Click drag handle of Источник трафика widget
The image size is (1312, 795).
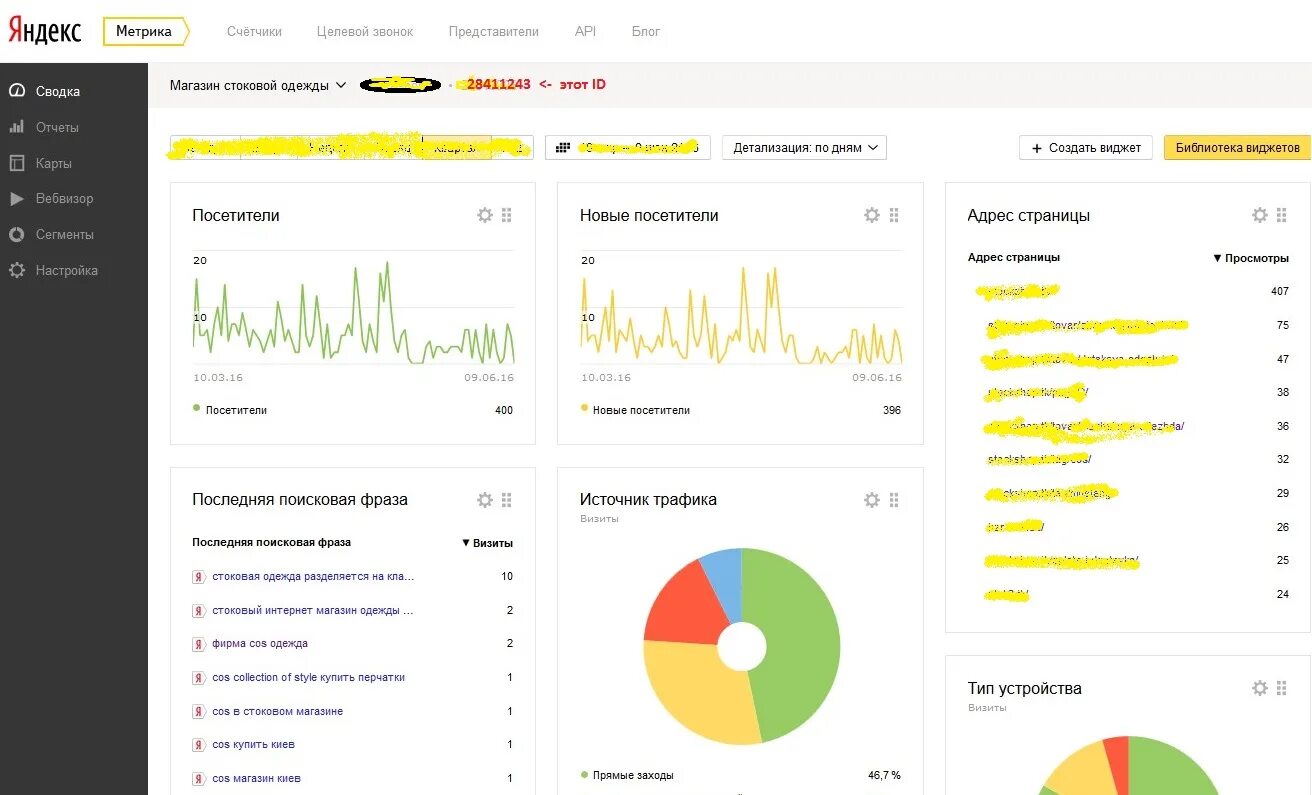click(894, 499)
